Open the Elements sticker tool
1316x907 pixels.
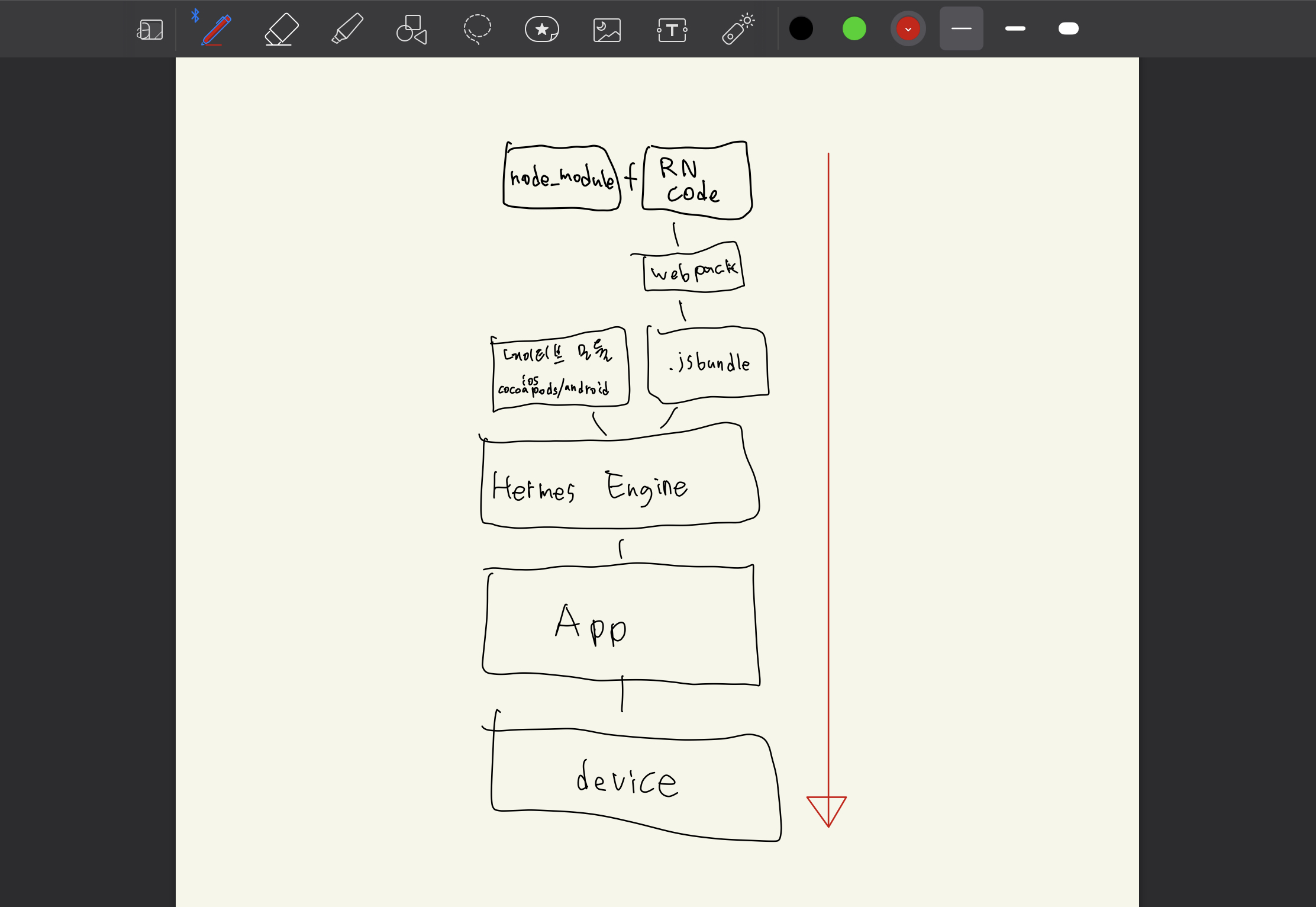point(541,29)
